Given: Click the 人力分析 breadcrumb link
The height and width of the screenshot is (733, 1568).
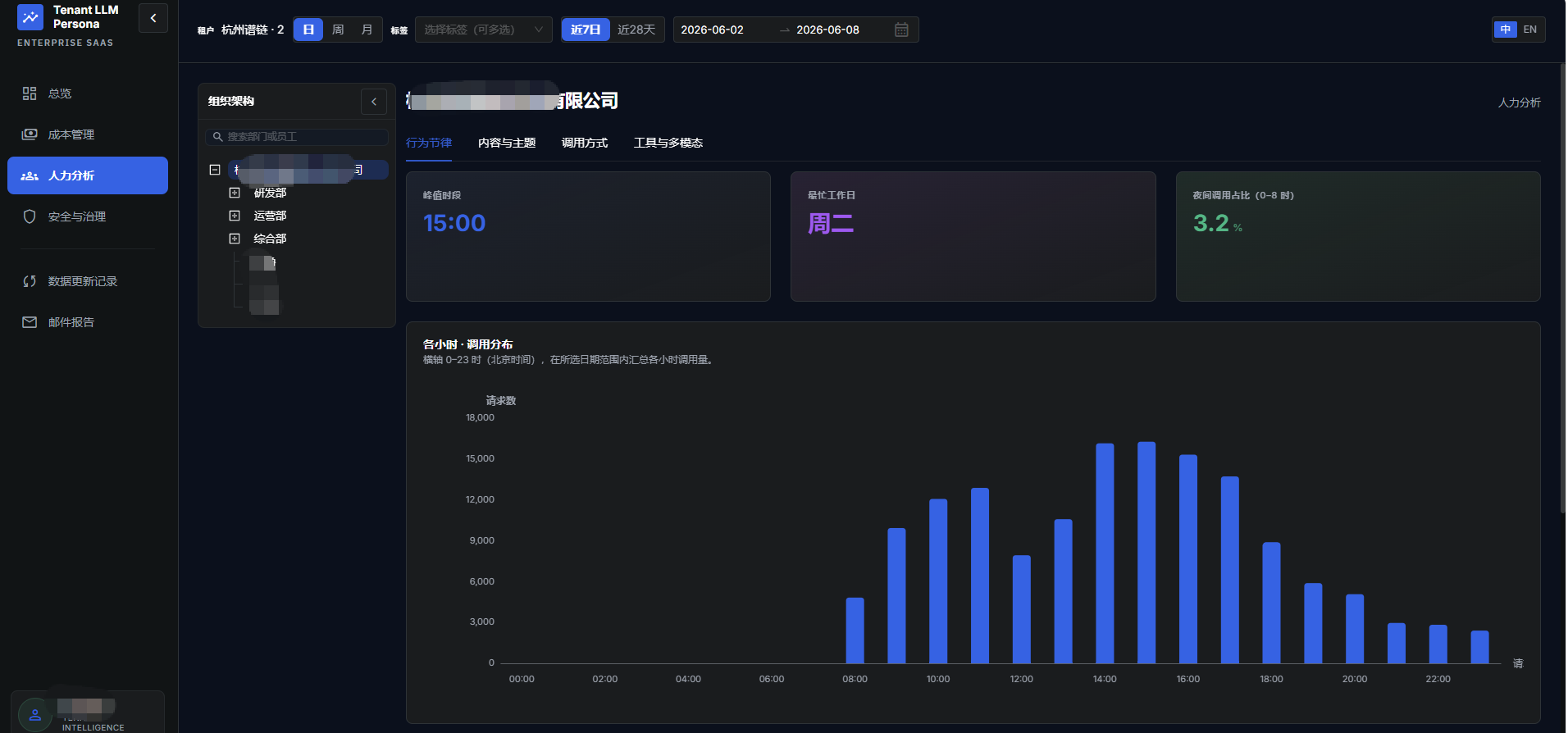Looking at the screenshot, I should tap(1519, 102).
